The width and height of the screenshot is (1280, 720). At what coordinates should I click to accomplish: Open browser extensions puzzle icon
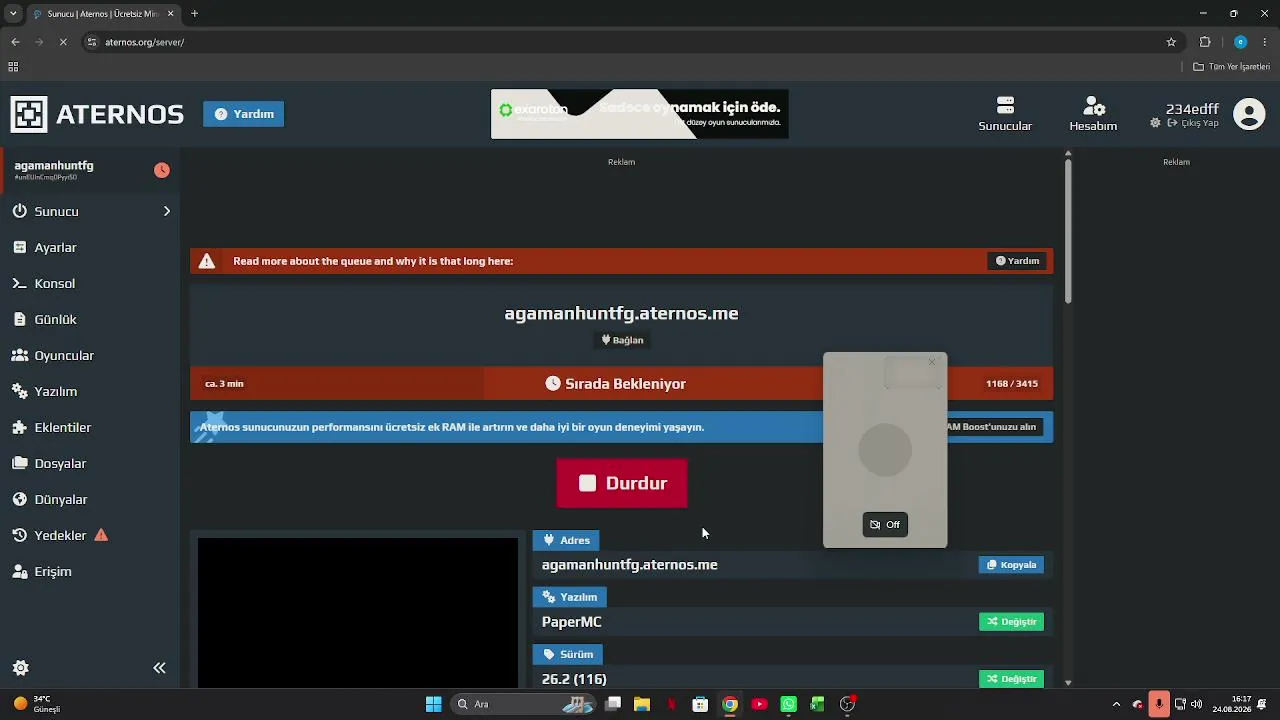coord(1205,42)
